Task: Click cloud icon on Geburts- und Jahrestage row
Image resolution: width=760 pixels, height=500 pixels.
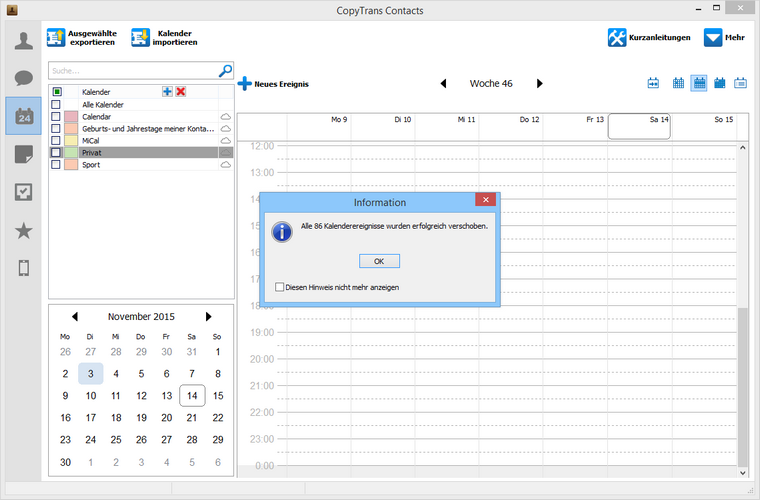Action: 225,129
